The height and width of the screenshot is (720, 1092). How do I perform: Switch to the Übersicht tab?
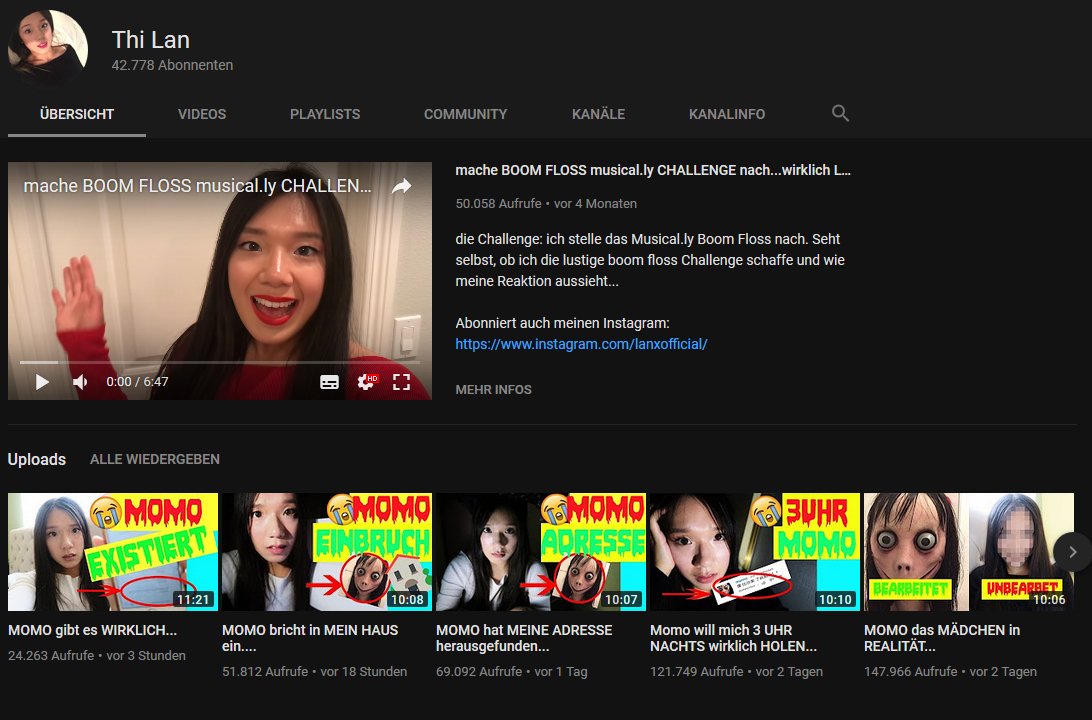click(x=77, y=114)
